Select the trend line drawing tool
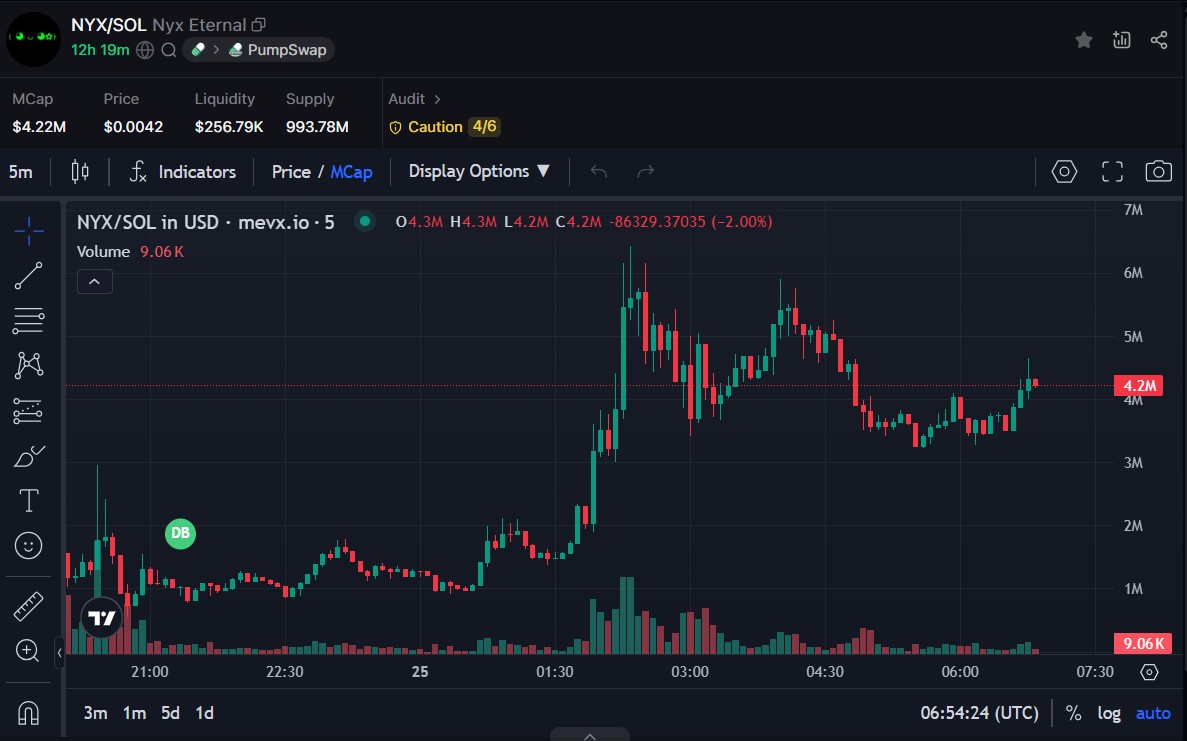This screenshot has width=1187, height=741. (x=29, y=276)
